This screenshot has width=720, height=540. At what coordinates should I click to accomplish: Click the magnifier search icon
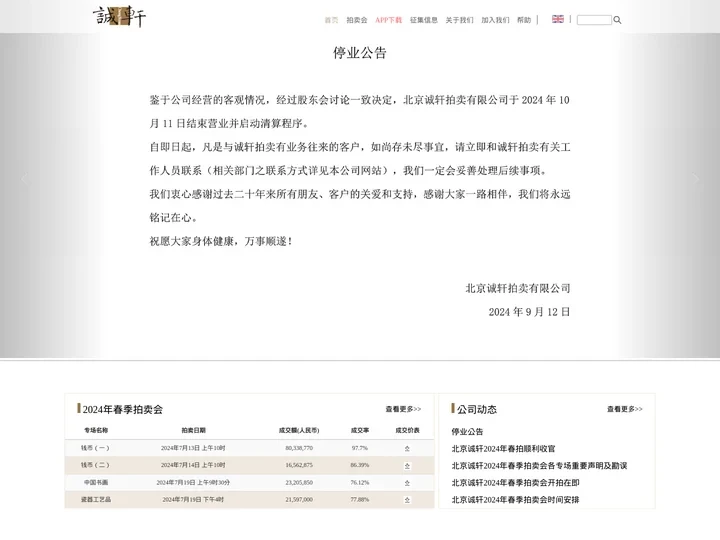[617, 20]
